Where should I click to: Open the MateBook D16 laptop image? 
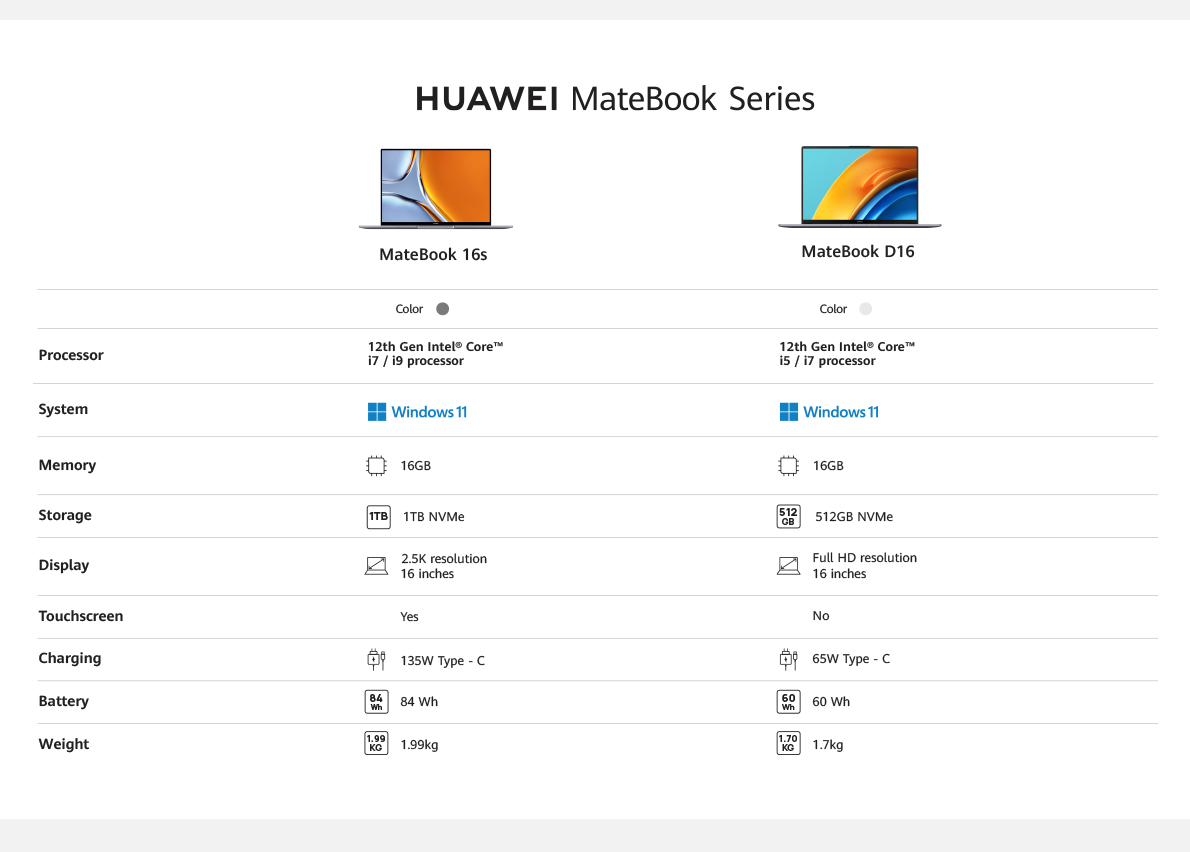click(860, 187)
